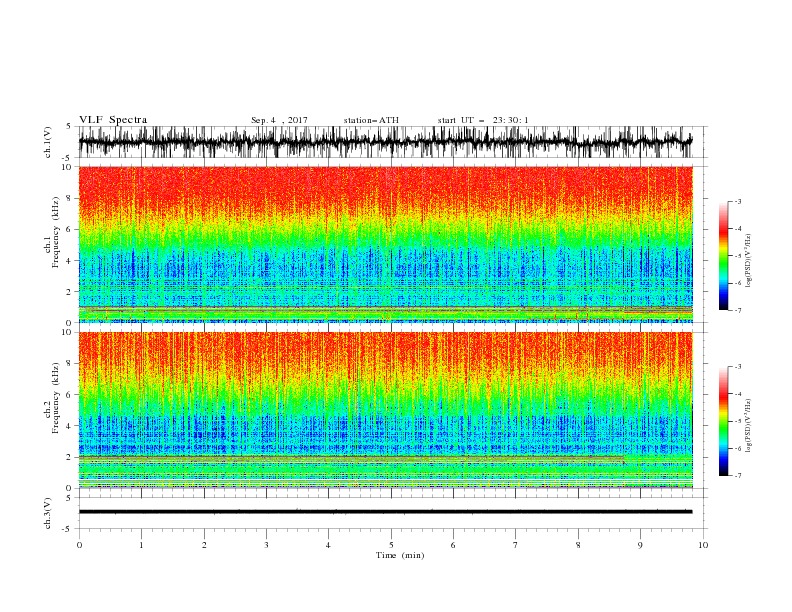Click the ch.2 frequency axis "6" tick label
792x612 pixels.
point(69,395)
